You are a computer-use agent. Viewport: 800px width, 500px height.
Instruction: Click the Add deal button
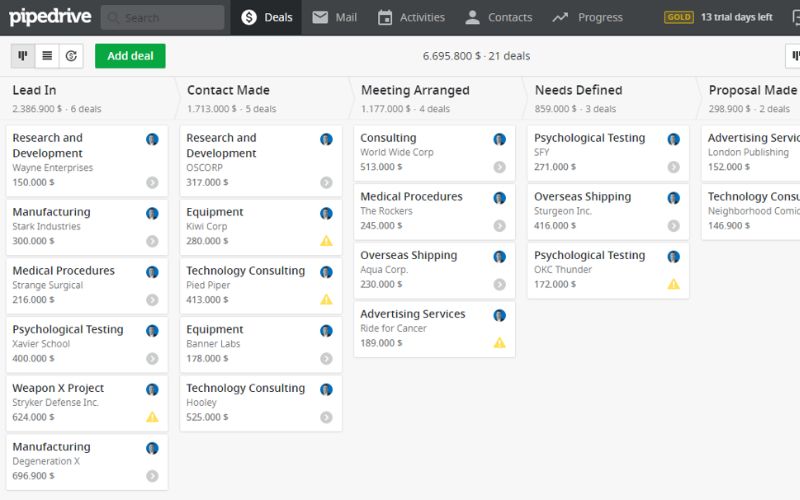(130, 56)
